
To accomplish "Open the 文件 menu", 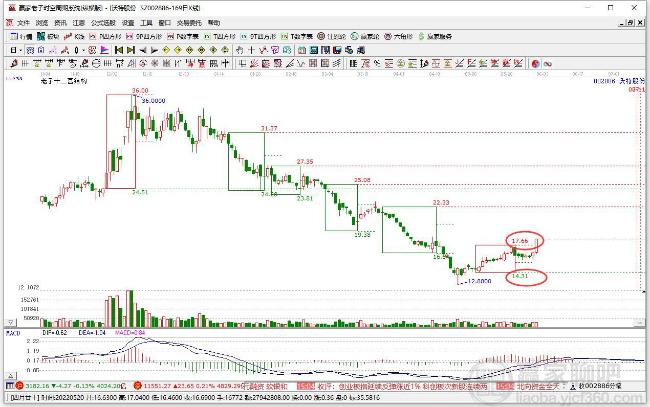I will 23,23.
